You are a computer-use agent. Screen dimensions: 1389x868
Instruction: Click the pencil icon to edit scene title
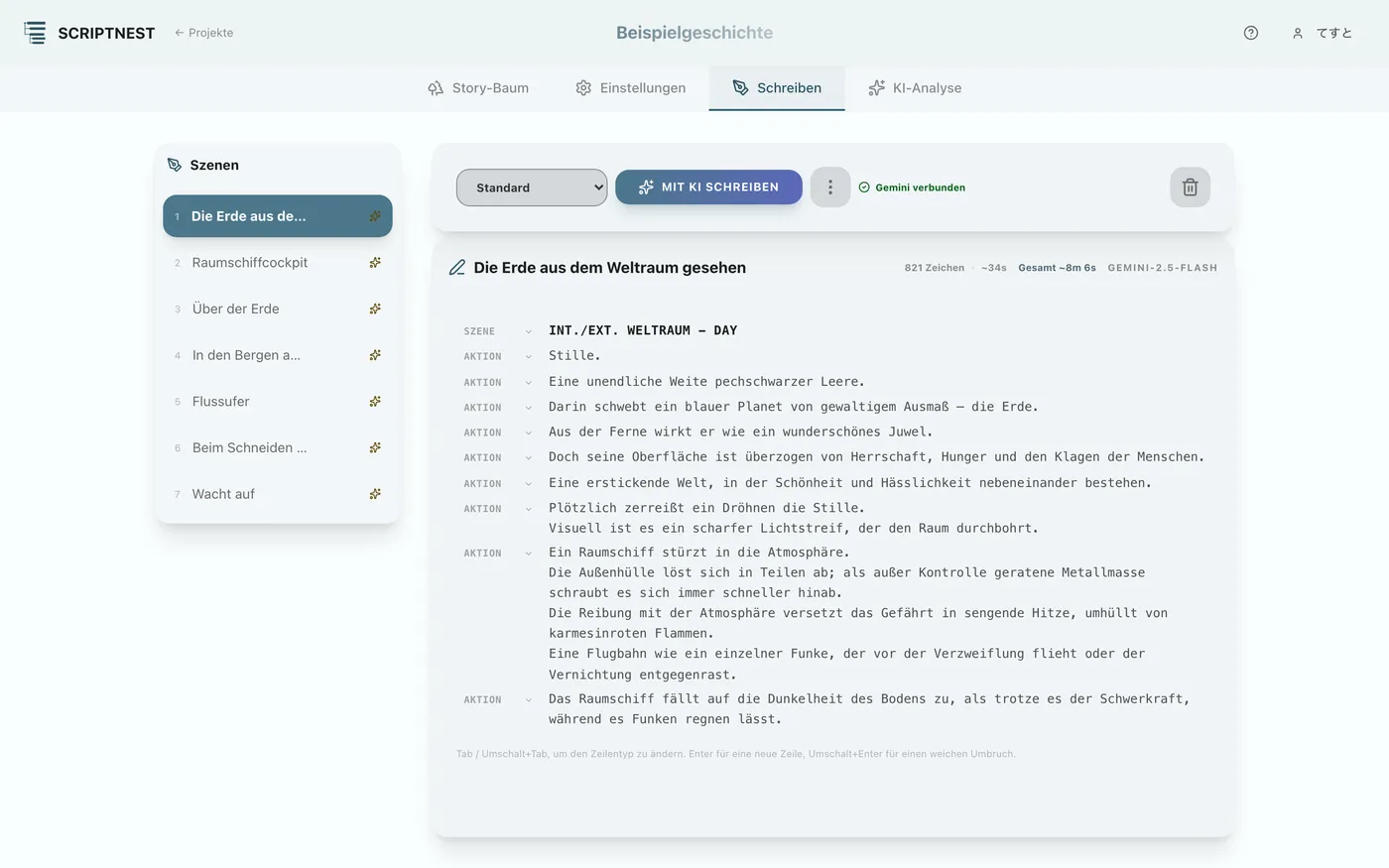click(457, 268)
